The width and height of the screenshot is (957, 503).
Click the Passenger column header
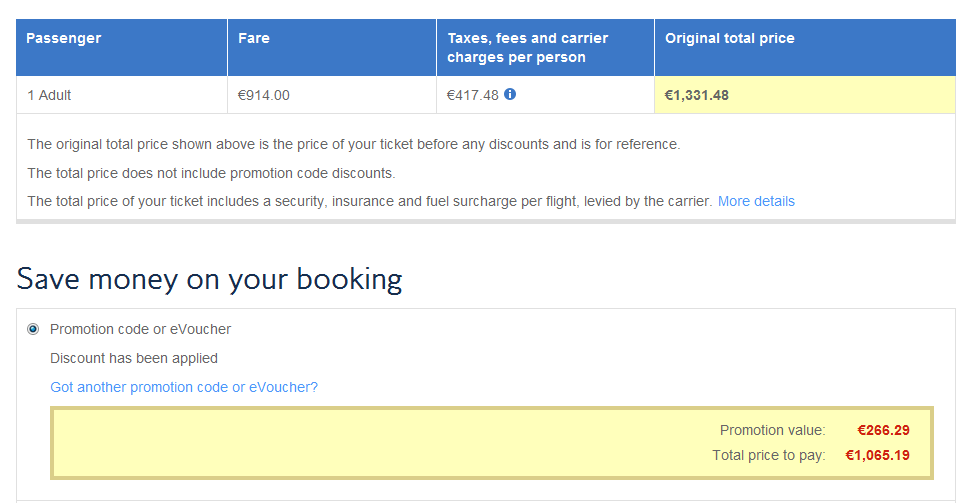(64, 39)
